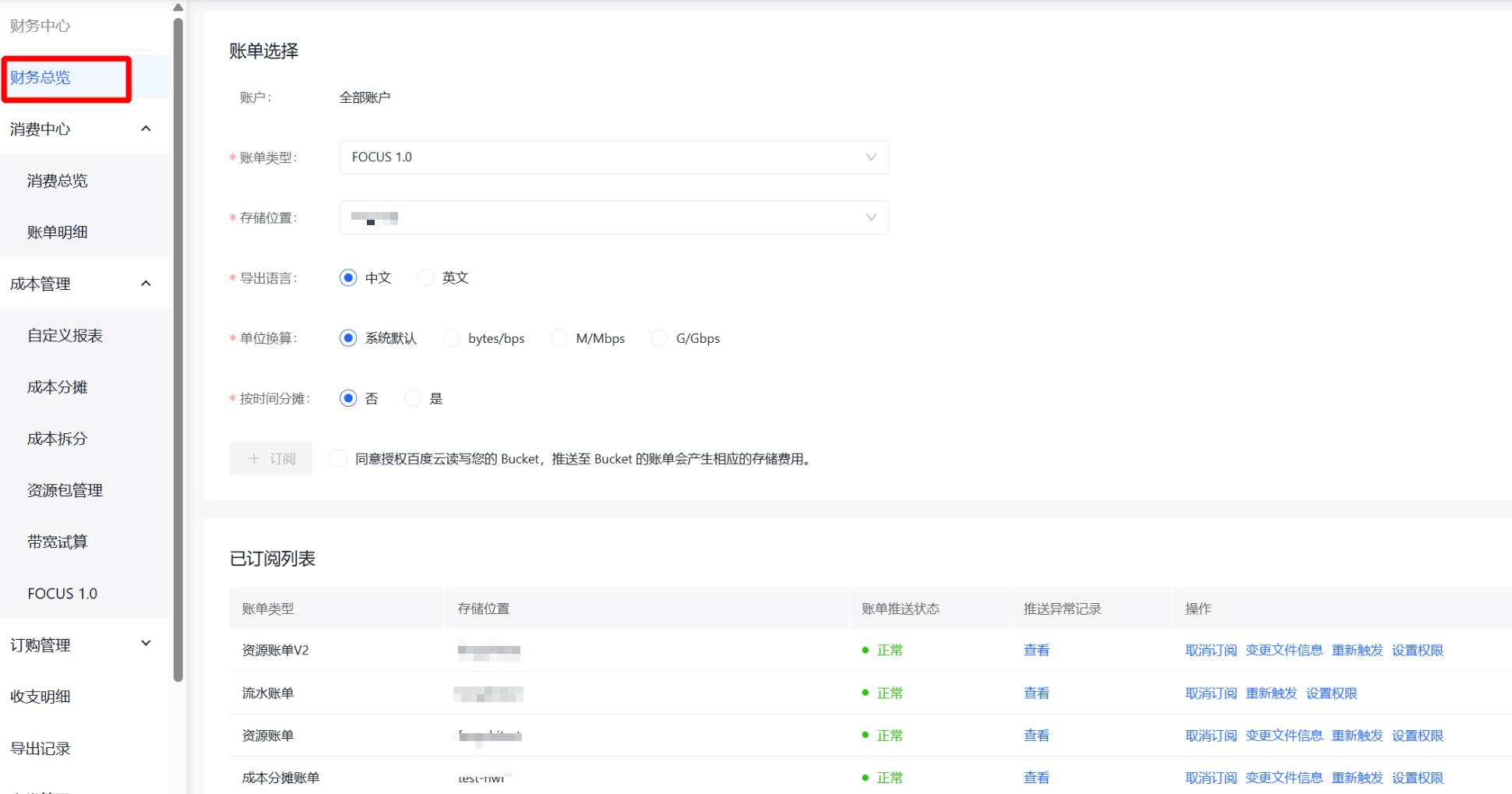1512x794 pixels.
Task: Open 自定义报表 menu item
Action: coord(65,336)
